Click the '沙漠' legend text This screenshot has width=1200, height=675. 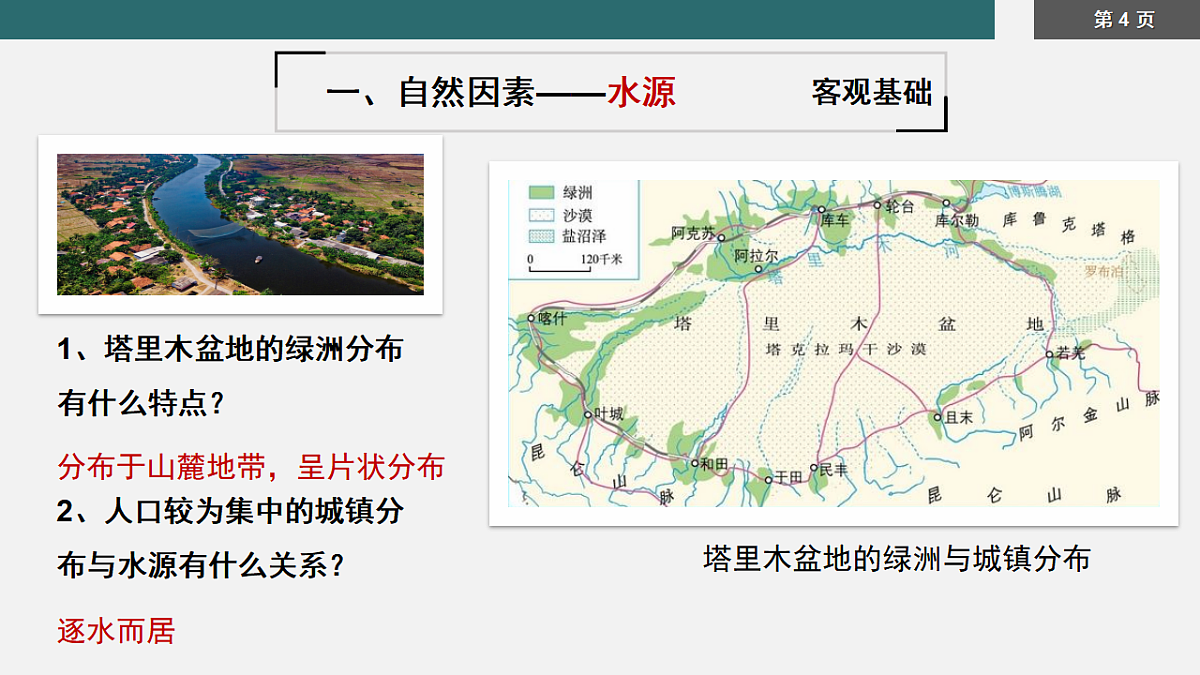[x=578, y=214]
